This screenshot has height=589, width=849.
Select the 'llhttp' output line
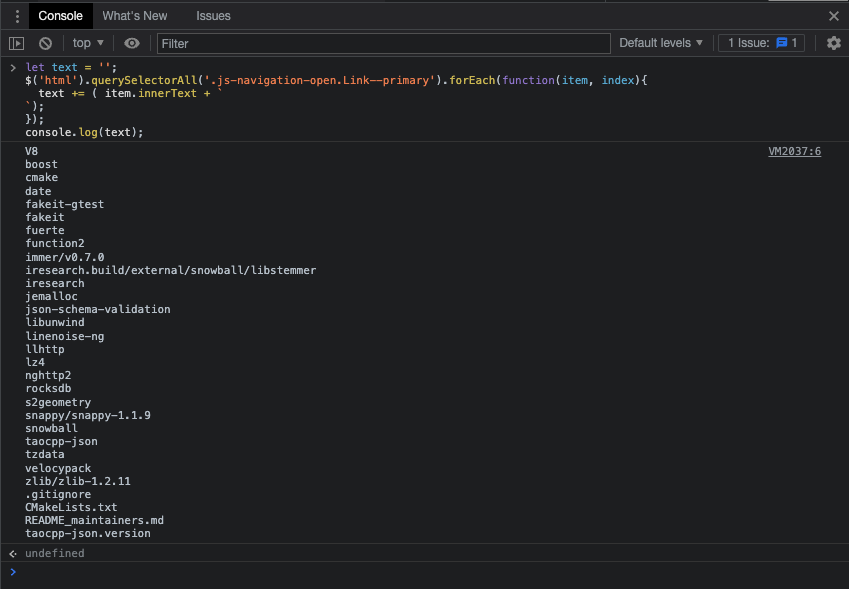coord(44,349)
